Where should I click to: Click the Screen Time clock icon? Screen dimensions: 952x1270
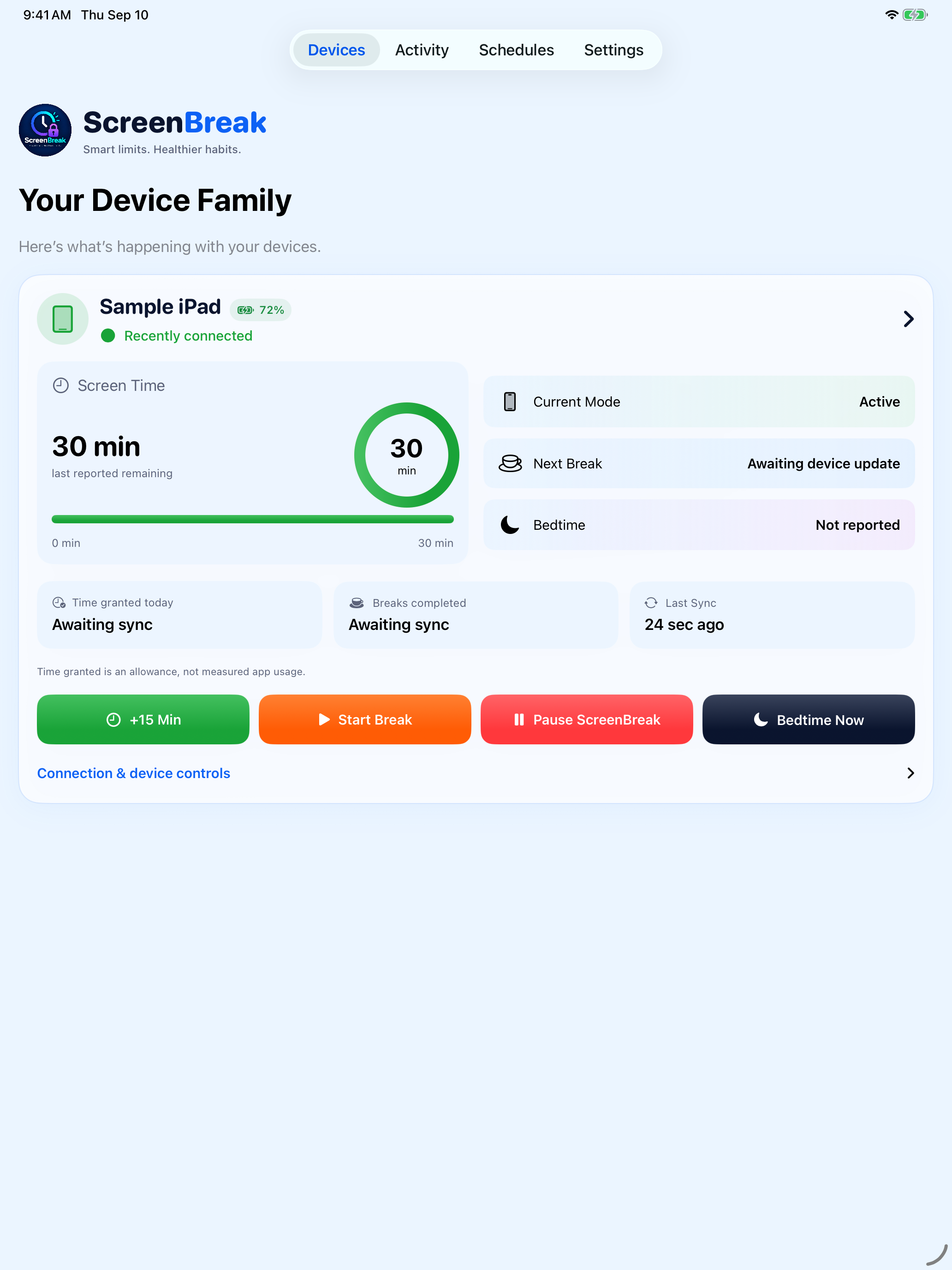pos(61,385)
